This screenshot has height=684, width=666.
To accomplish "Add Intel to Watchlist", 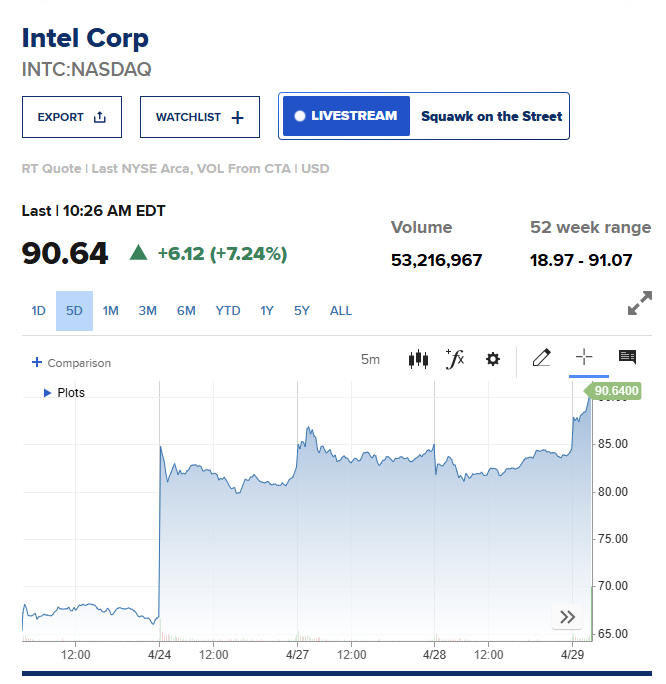I will click(x=200, y=117).
